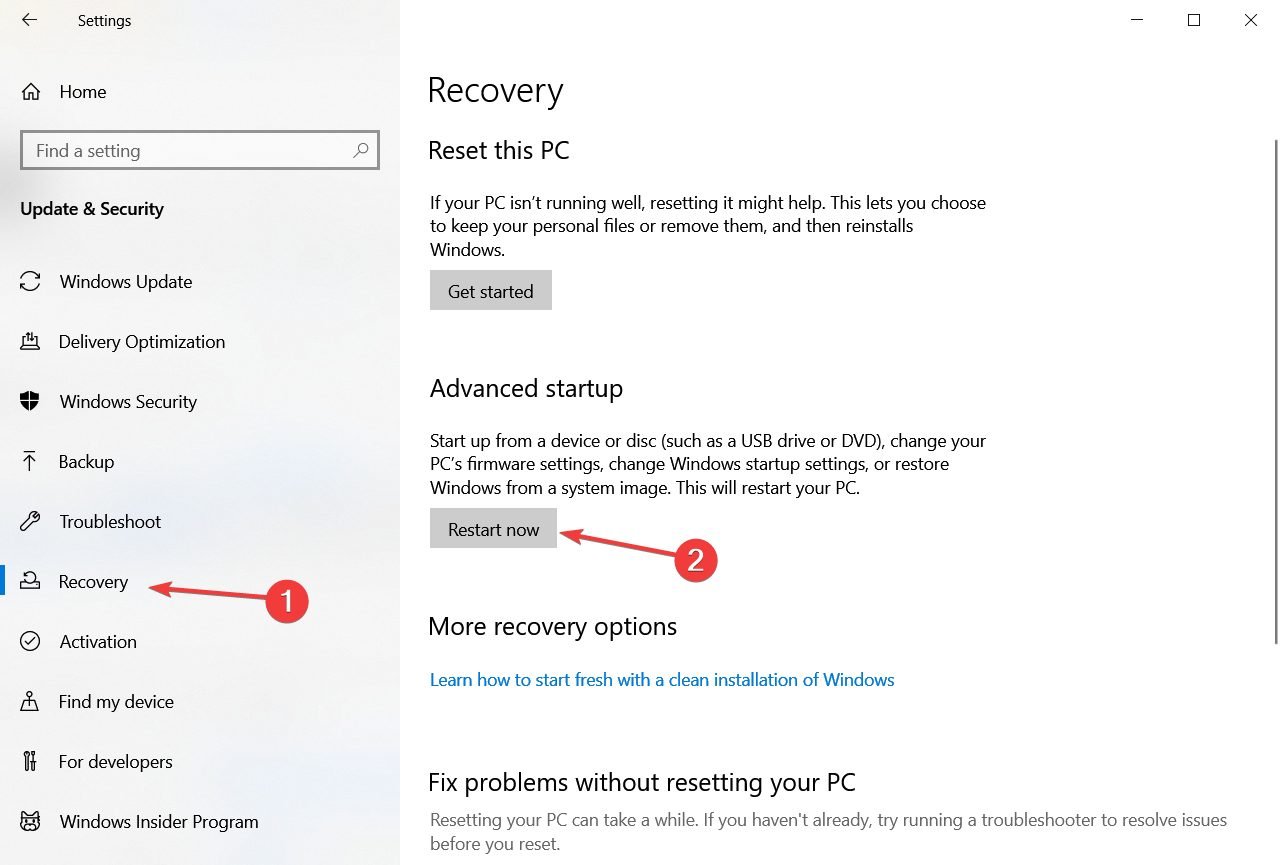Focus the Find a setting search box
The image size is (1280, 865).
point(200,150)
